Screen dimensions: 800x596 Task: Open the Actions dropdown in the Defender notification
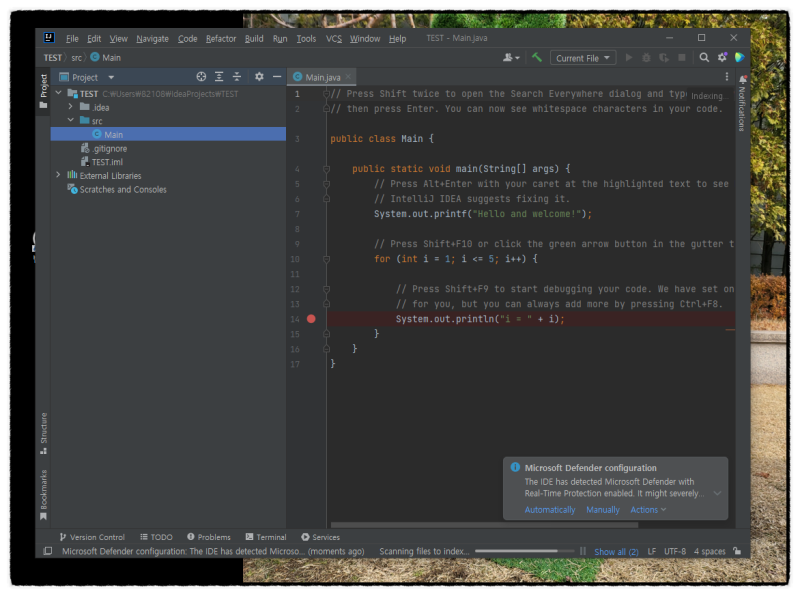coord(648,509)
